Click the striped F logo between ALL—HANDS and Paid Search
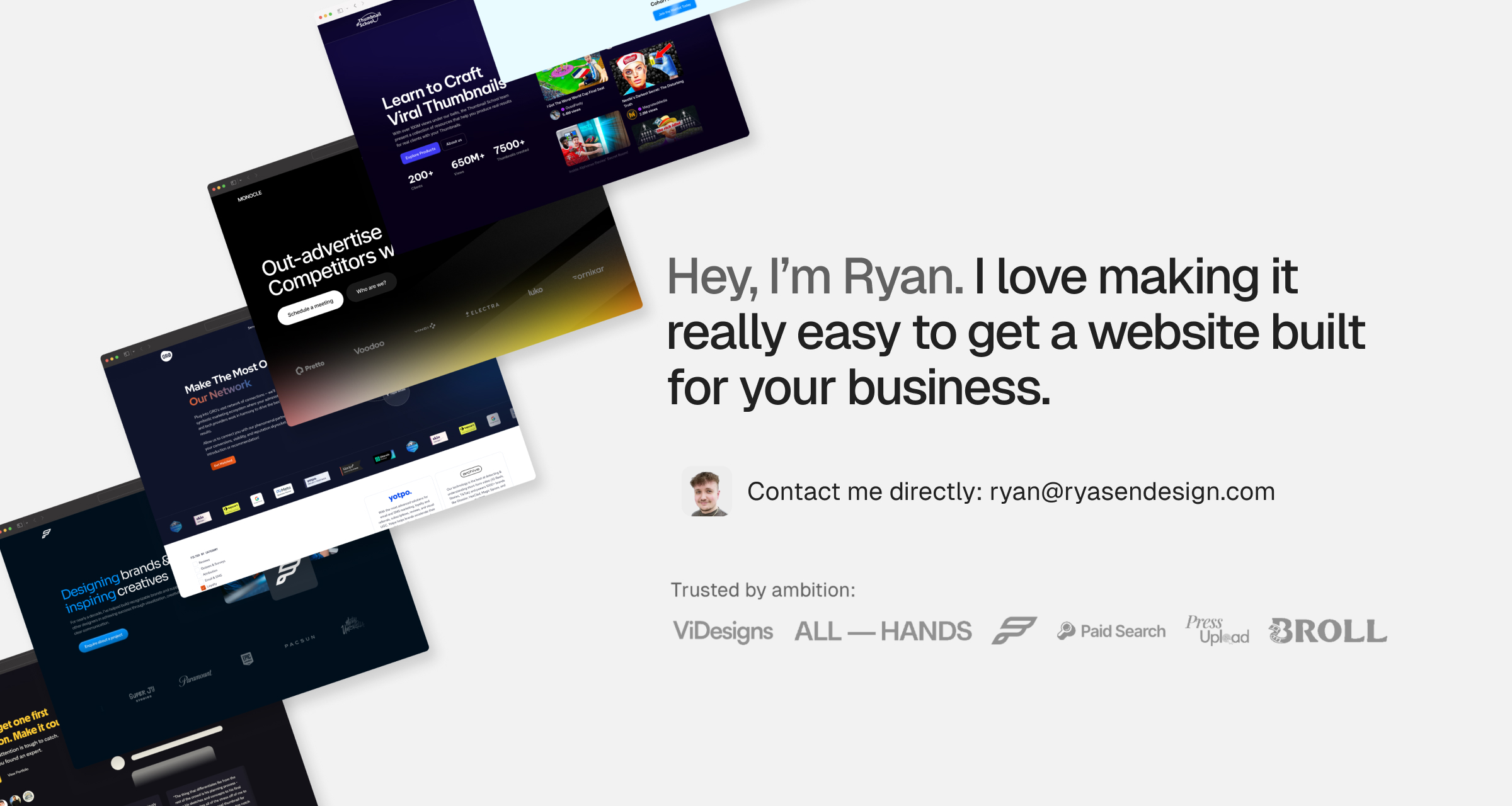1512x806 pixels. click(x=1014, y=630)
